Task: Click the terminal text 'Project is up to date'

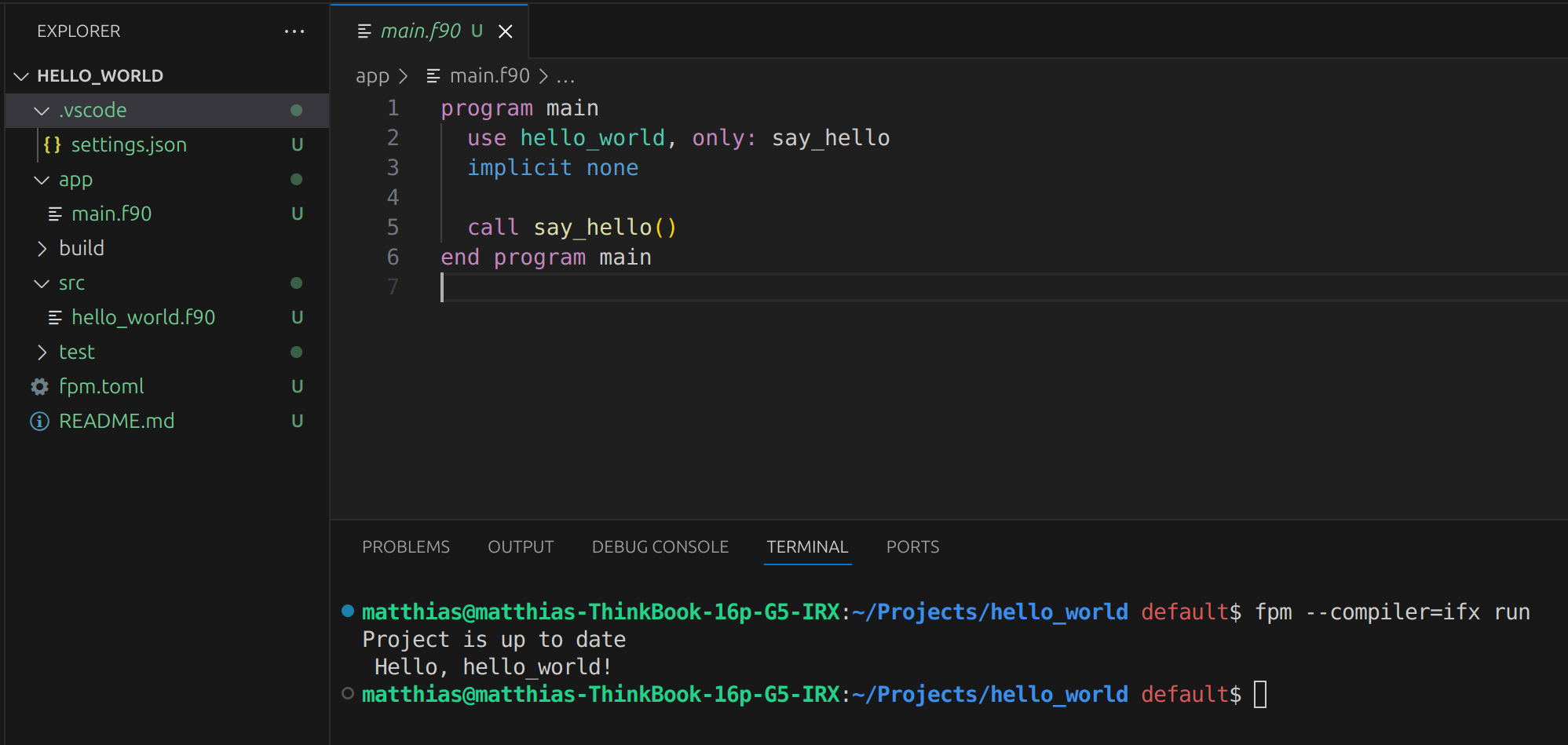Action: tap(494, 640)
